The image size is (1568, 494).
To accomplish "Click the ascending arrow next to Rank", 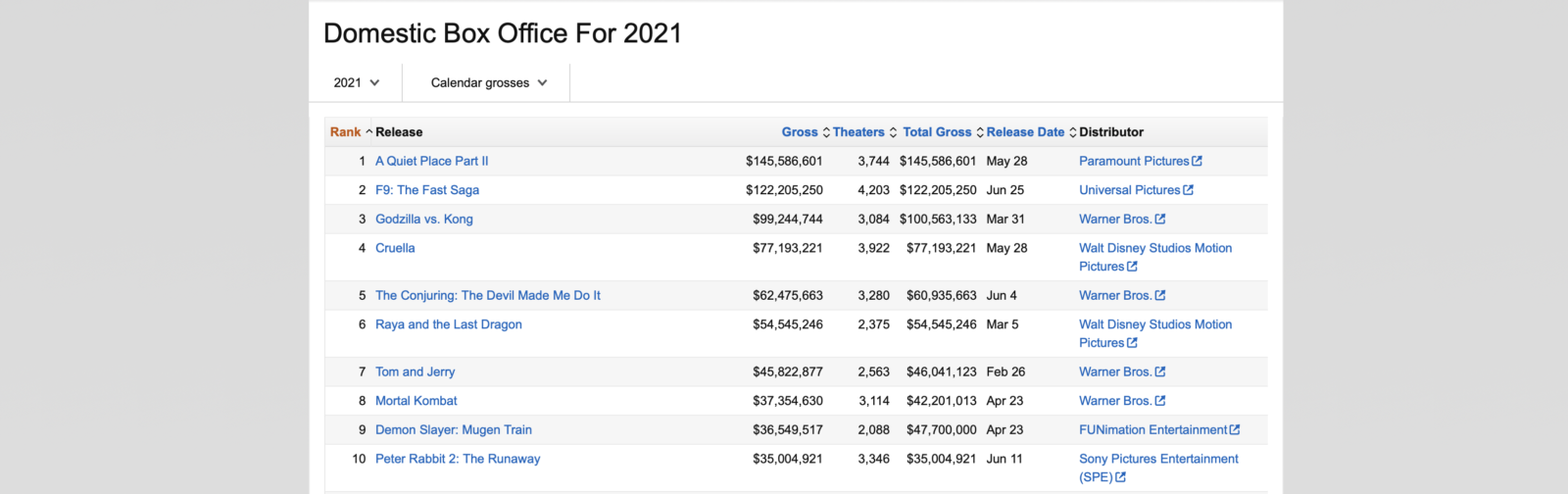I will pyautogui.click(x=368, y=131).
